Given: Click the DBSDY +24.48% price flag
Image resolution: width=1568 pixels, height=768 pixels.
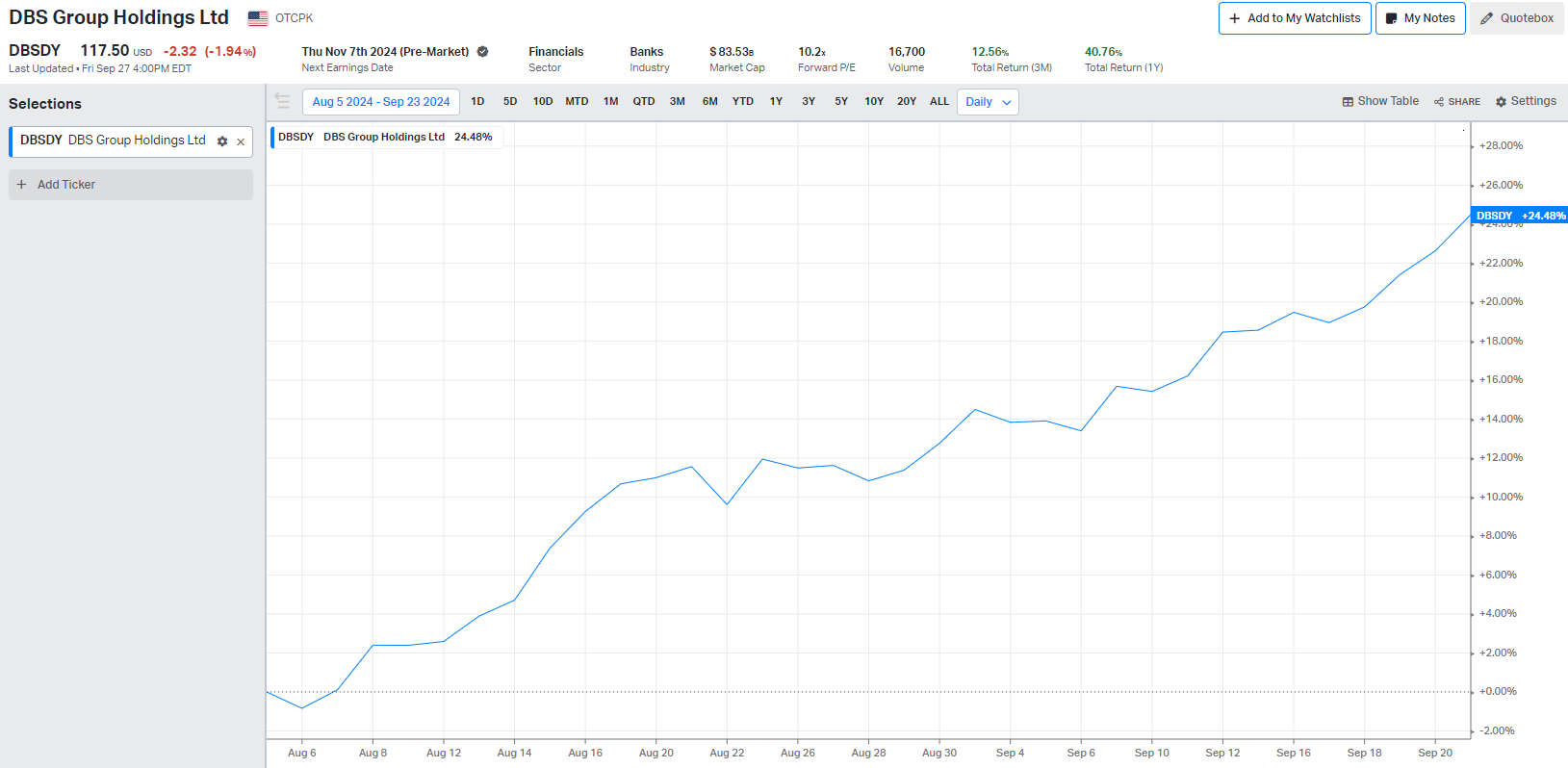Looking at the screenshot, I should 1520,216.
